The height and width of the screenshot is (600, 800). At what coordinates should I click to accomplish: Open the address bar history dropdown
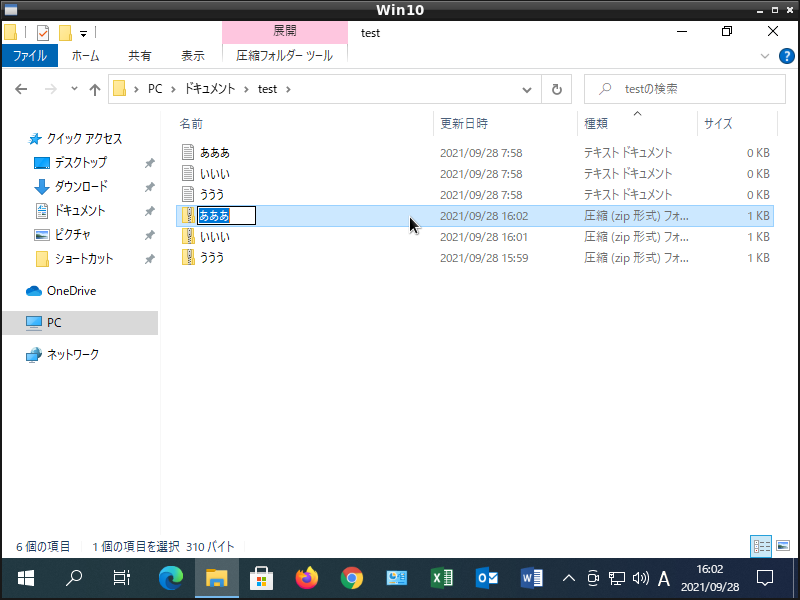(x=527, y=90)
